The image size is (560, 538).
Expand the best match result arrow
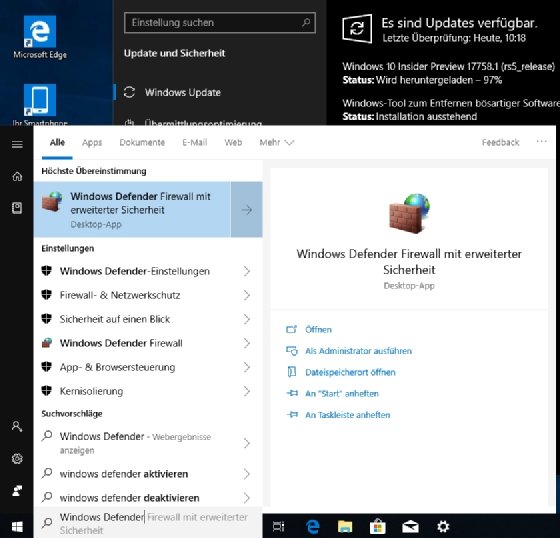coord(247,210)
